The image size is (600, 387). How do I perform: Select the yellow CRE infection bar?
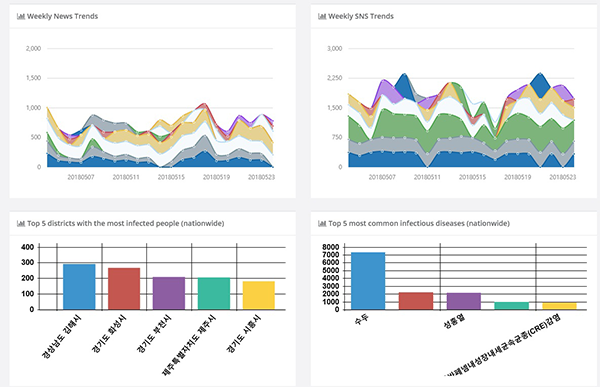559,306
